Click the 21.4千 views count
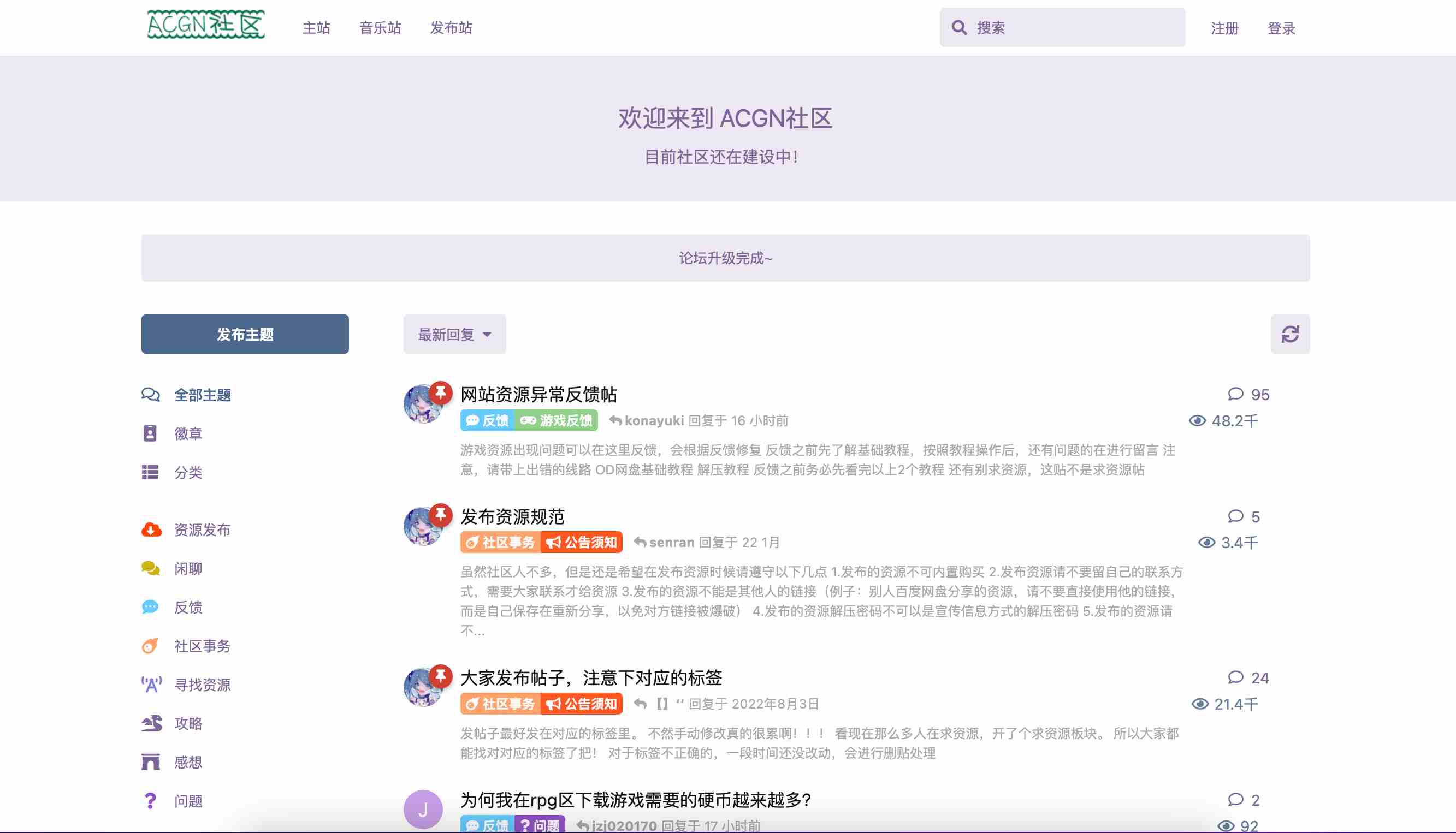The height and width of the screenshot is (833, 1456). (1225, 704)
